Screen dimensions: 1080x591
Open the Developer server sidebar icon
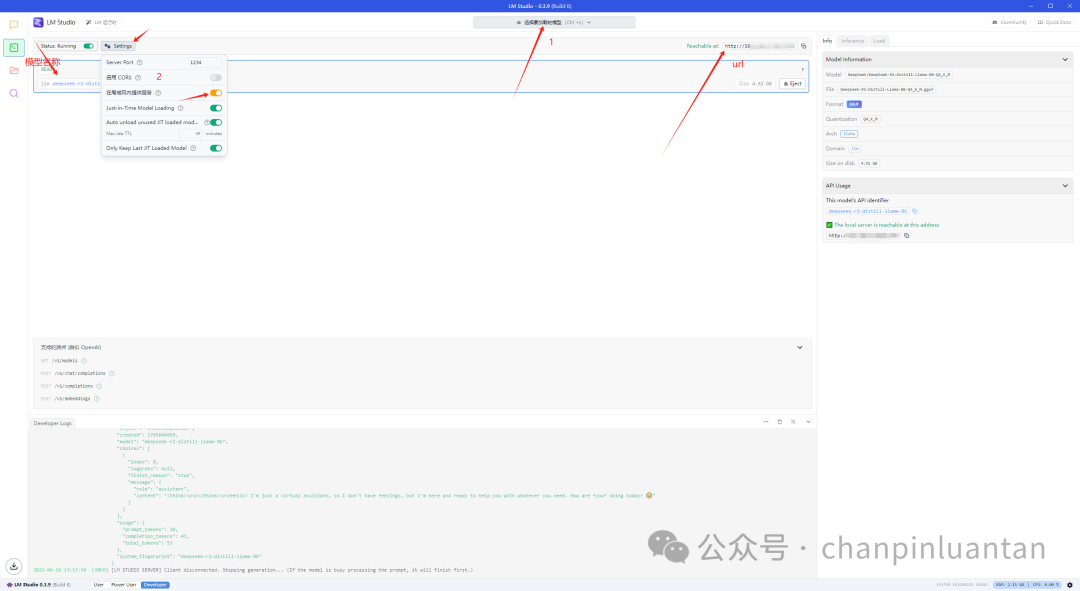14,48
